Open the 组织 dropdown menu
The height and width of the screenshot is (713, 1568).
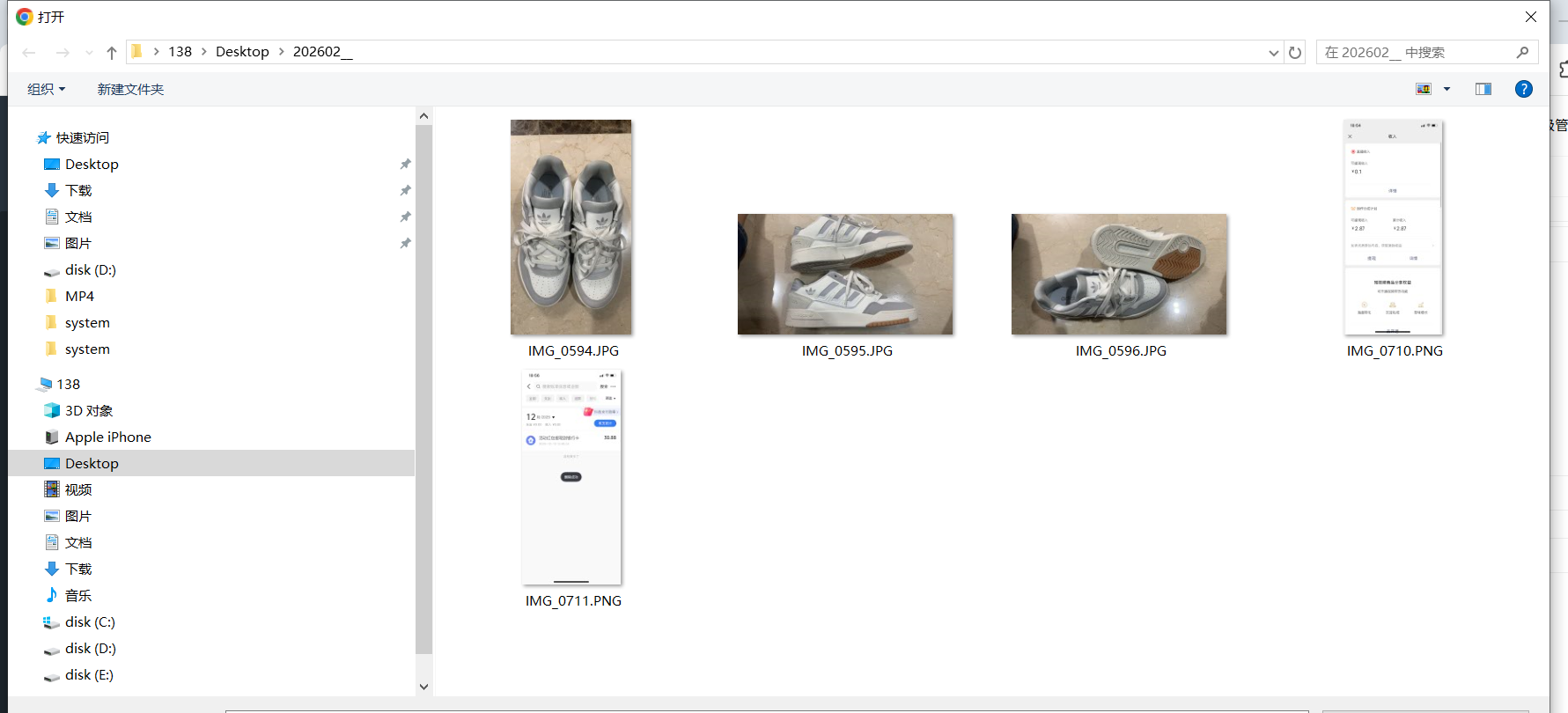click(47, 89)
